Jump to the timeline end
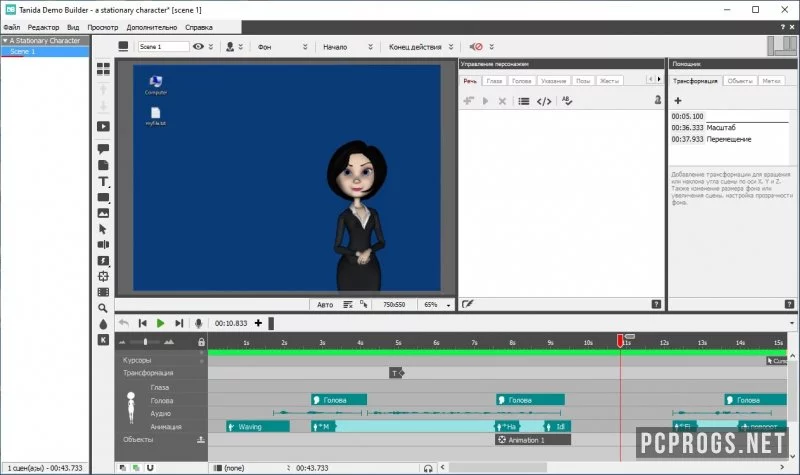The width and height of the screenshot is (800, 475). tap(179, 323)
